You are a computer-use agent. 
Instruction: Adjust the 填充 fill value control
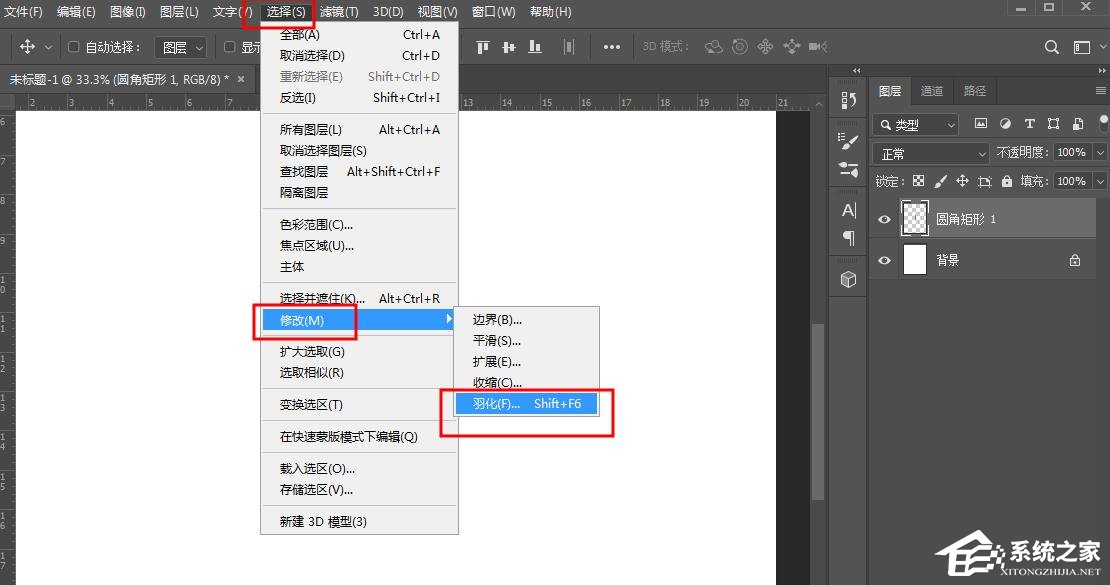click(1072, 181)
